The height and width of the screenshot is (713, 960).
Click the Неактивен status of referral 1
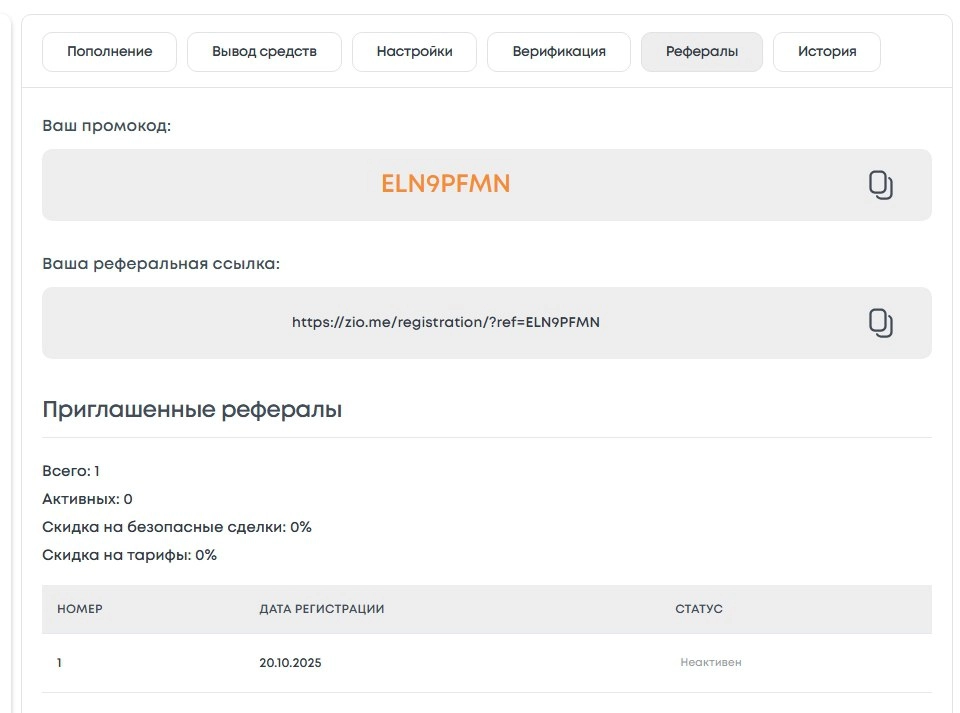coord(711,662)
